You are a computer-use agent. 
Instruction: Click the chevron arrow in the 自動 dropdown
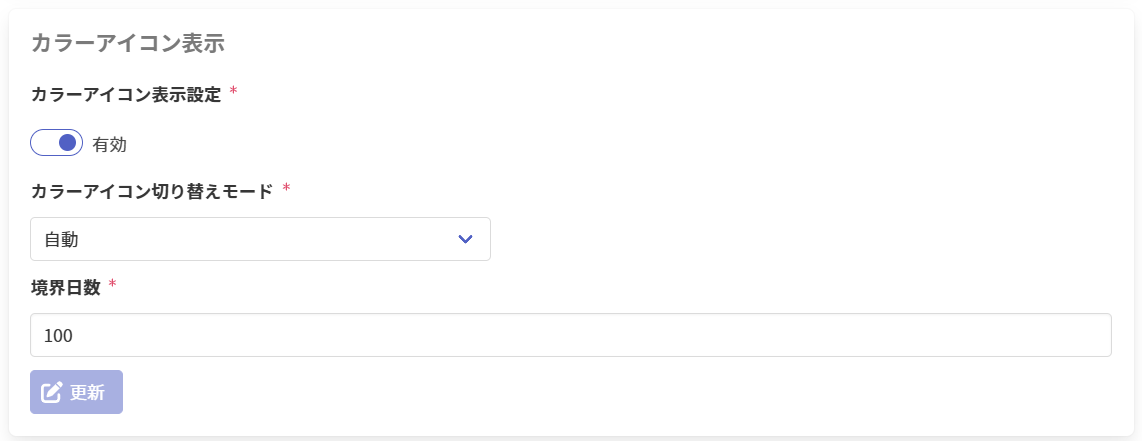[465, 239]
